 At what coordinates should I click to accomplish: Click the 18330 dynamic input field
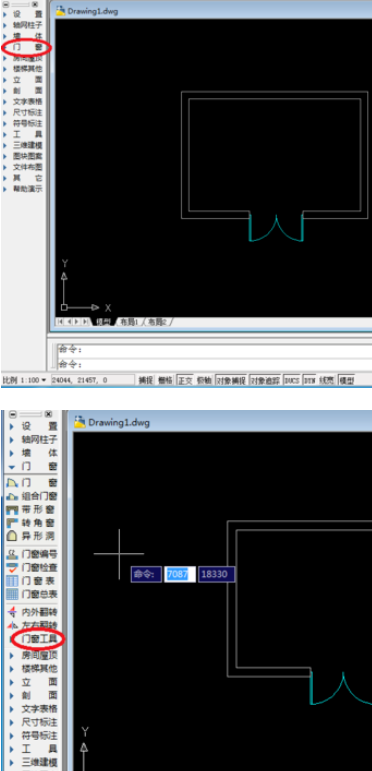tap(216, 574)
